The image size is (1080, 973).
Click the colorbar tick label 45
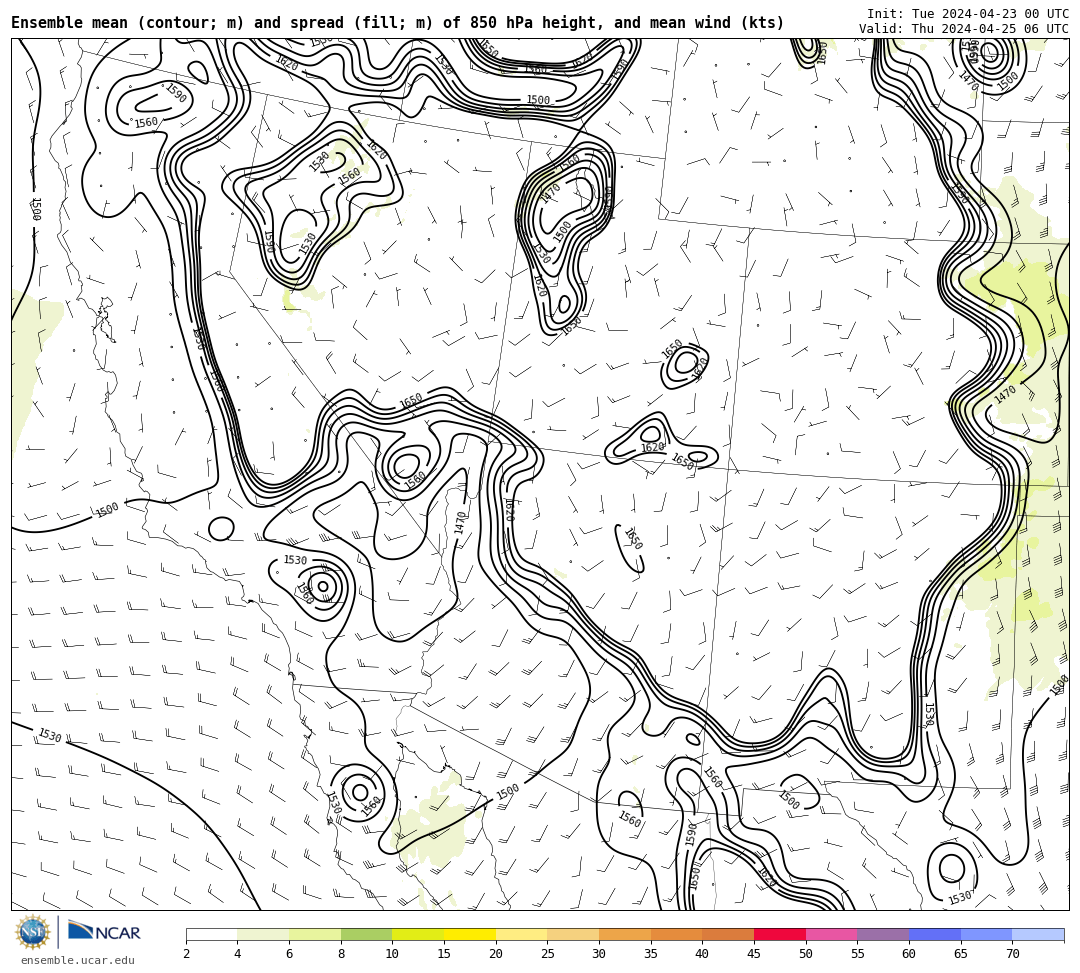(754, 954)
